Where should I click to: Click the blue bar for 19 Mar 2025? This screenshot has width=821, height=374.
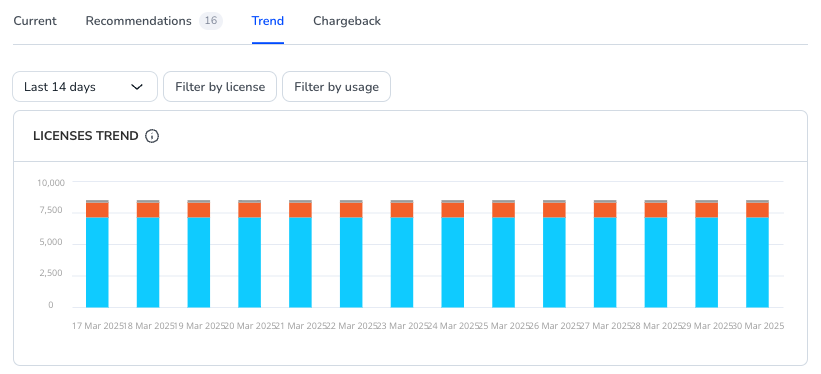[199, 262]
